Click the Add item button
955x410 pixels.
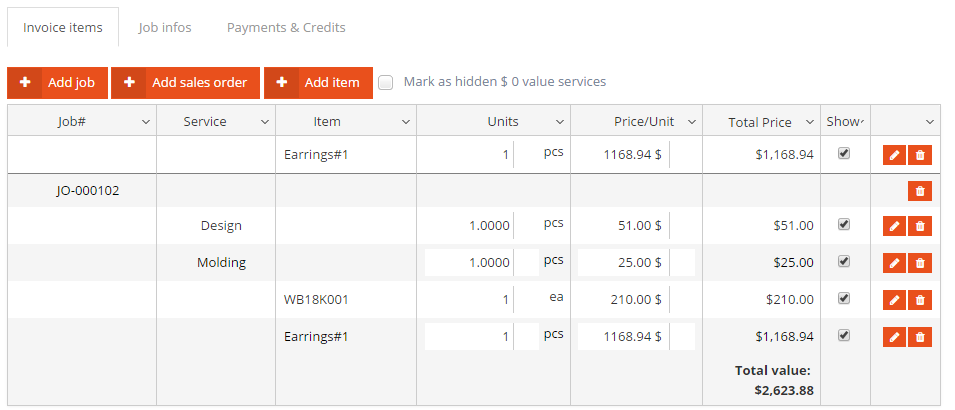[x=318, y=83]
